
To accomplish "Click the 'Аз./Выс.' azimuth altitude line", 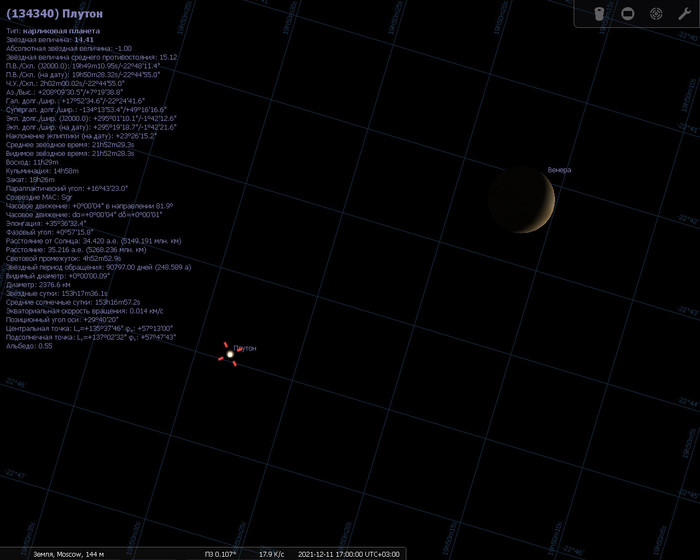I will click(x=64, y=92).
